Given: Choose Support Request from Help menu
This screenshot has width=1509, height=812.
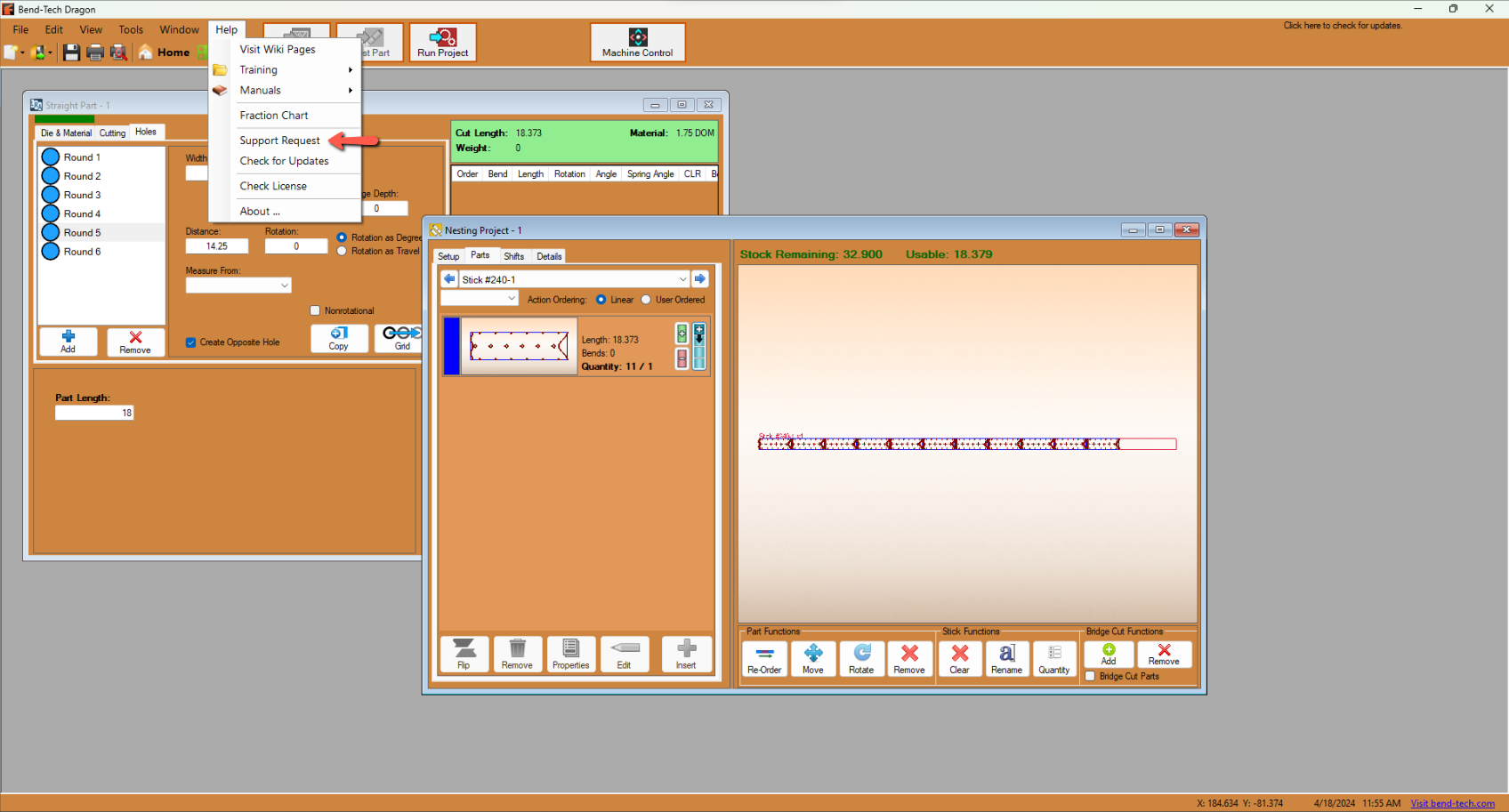Looking at the screenshot, I should 279,141.
